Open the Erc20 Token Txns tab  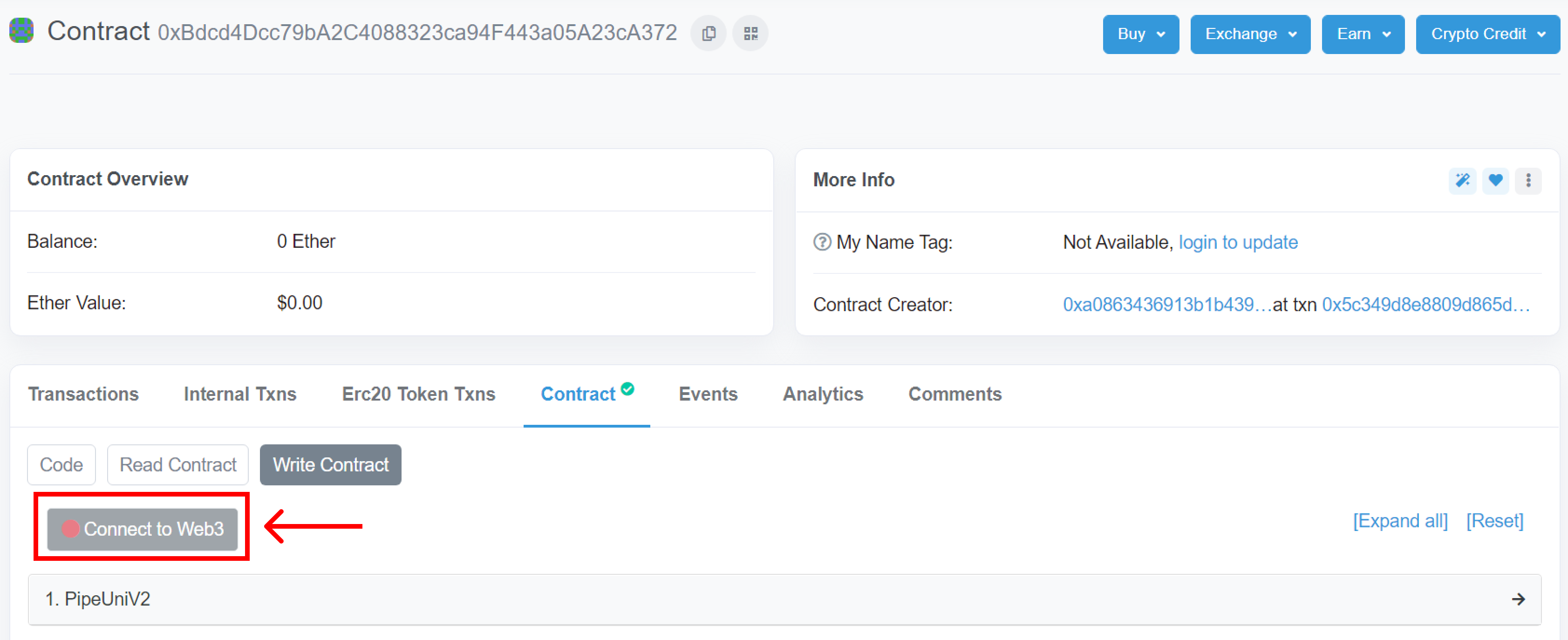click(x=419, y=394)
